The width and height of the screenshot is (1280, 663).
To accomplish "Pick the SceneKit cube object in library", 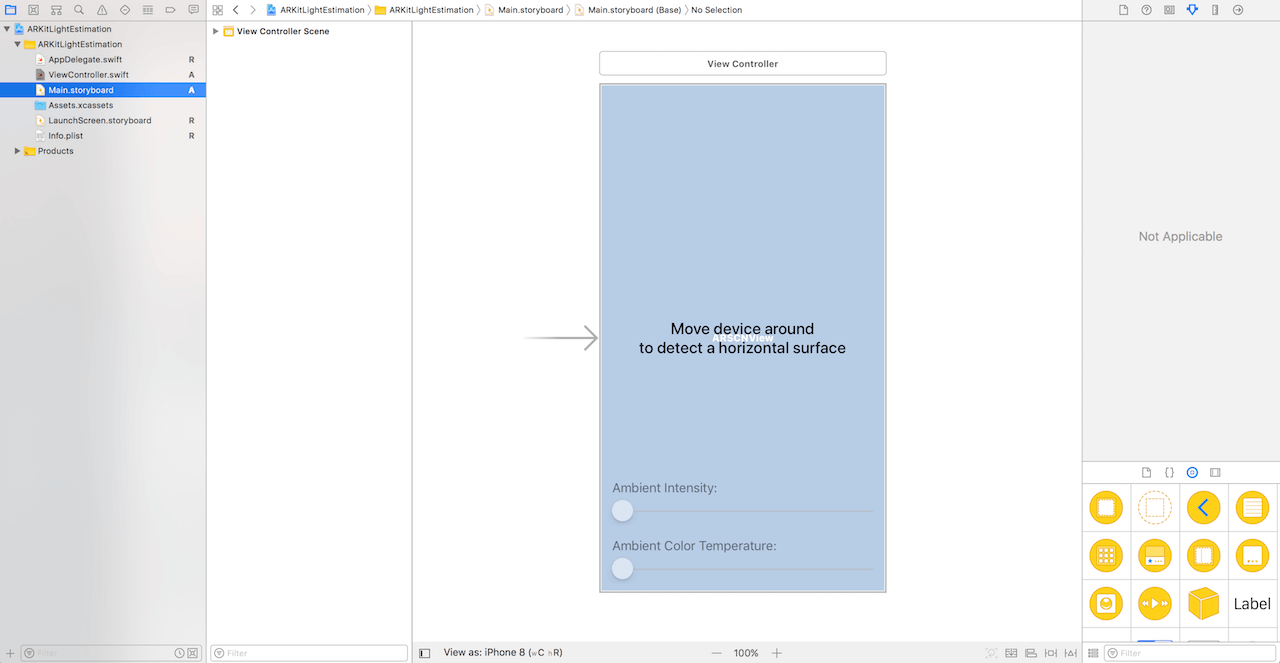I will [x=1203, y=603].
